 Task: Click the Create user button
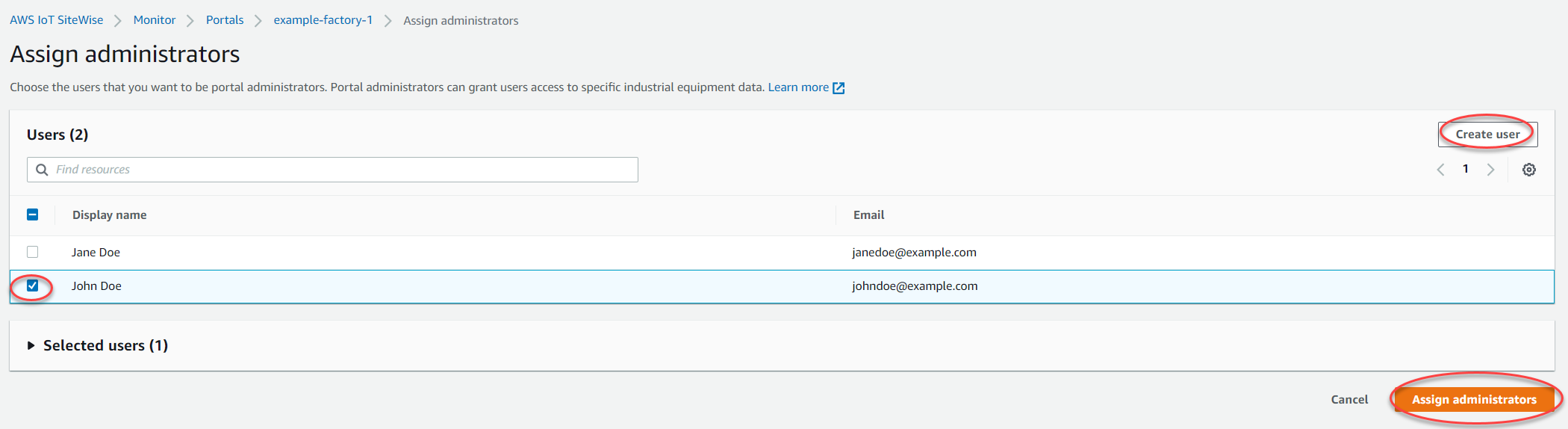pyautogui.click(x=1487, y=135)
